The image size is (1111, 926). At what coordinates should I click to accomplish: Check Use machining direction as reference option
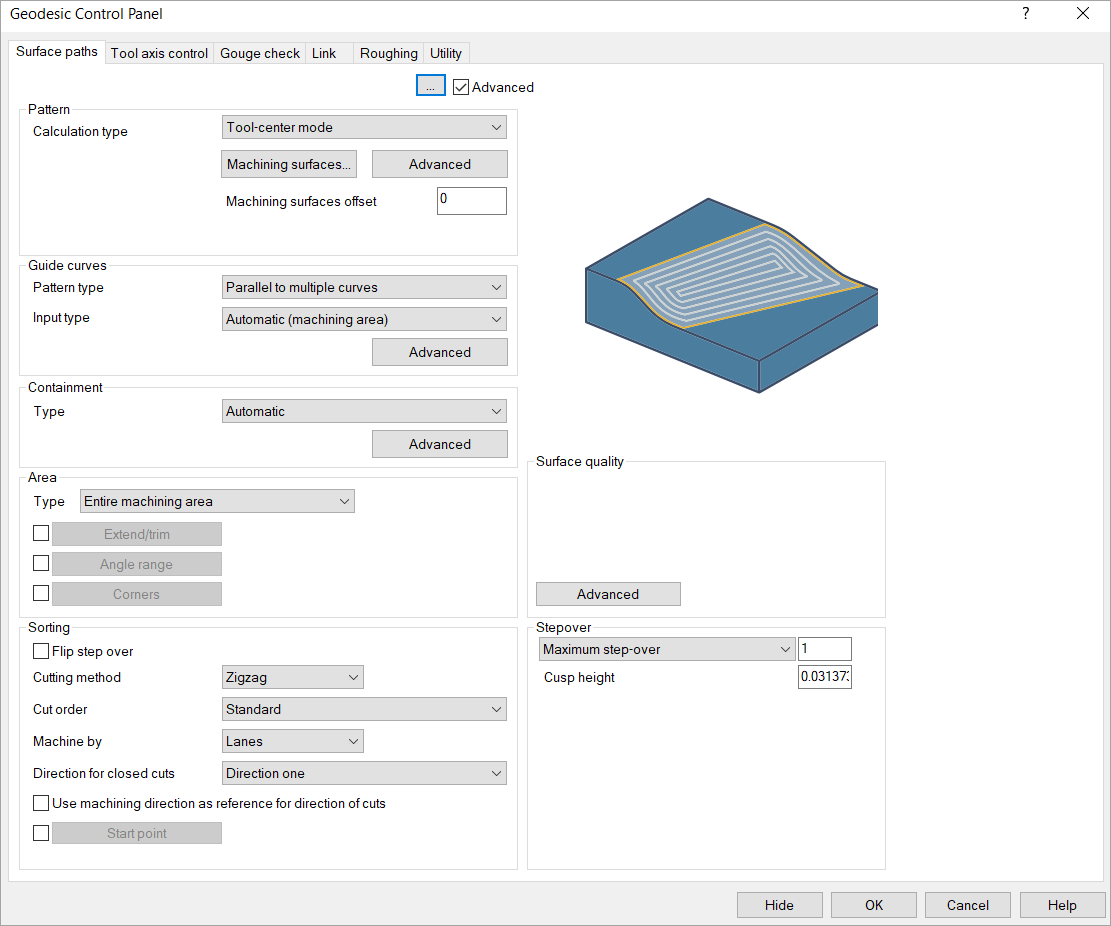click(x=41, y=803)
